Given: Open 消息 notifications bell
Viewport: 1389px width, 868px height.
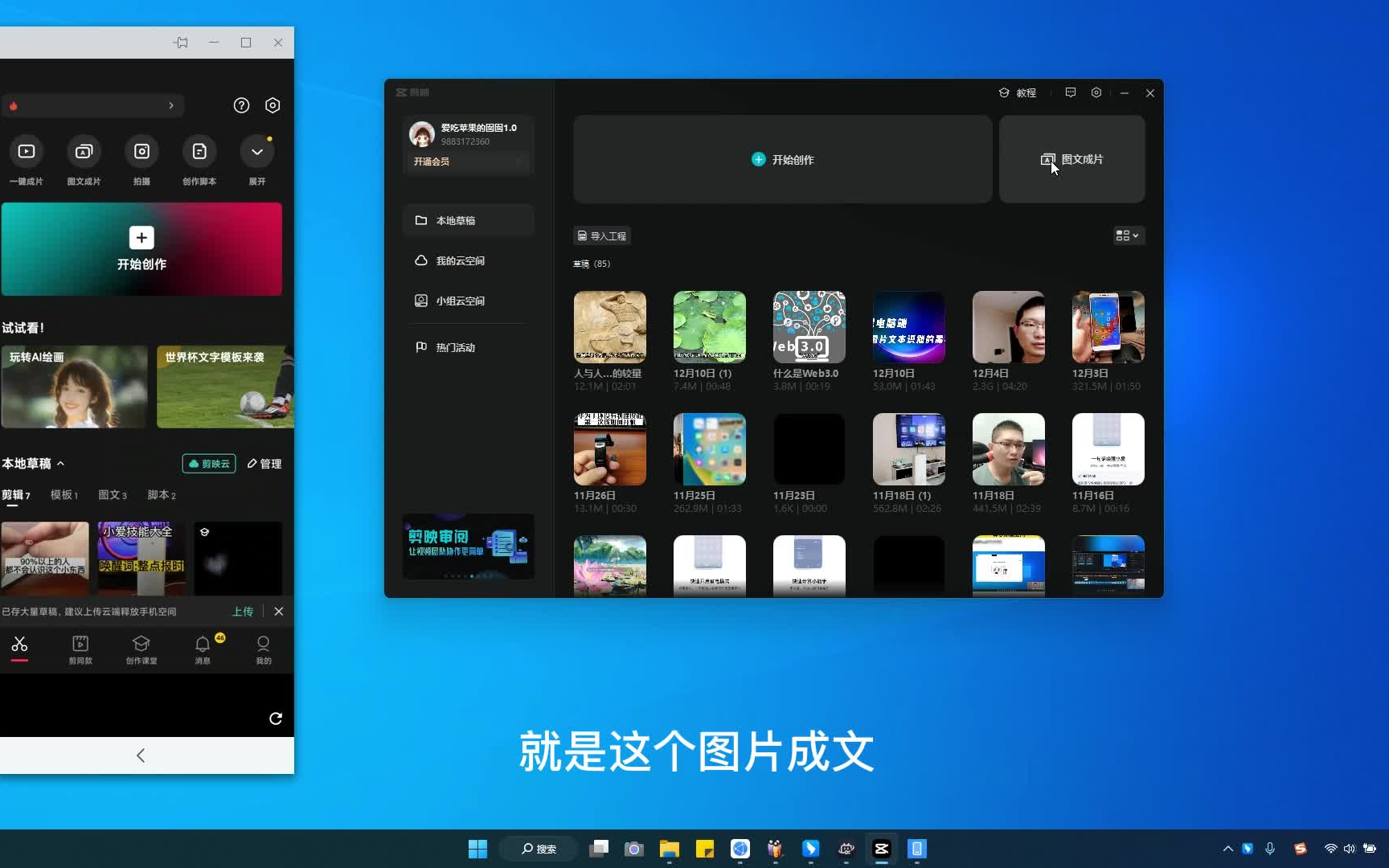Looking at the screenshot, I should pos(203,649).
